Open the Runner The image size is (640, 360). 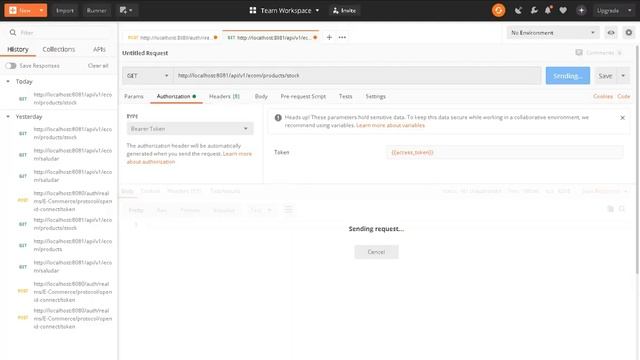click(96, 10)
